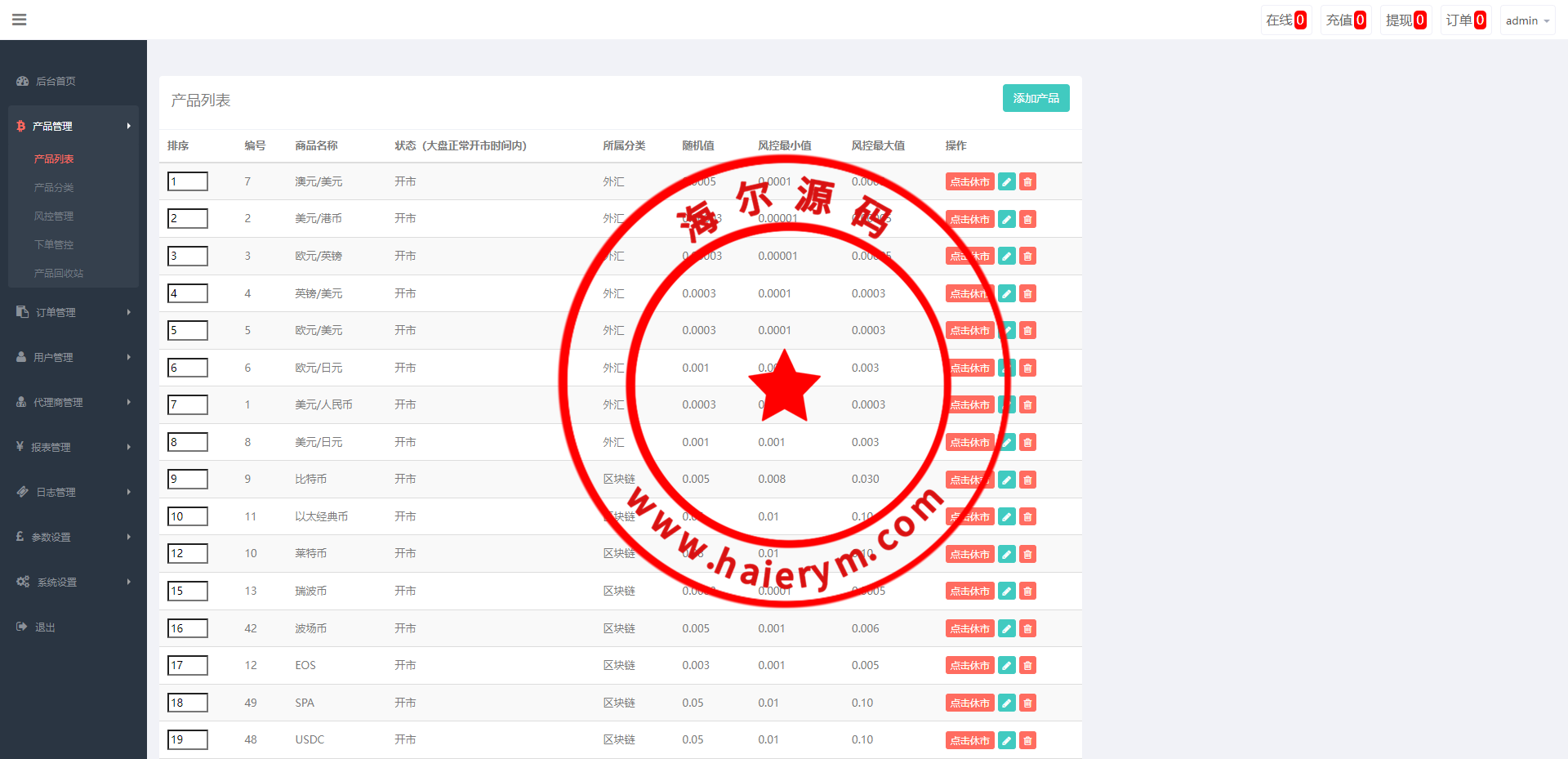Expand the 系统设置 sidebar menu

(x=73, y=582)
